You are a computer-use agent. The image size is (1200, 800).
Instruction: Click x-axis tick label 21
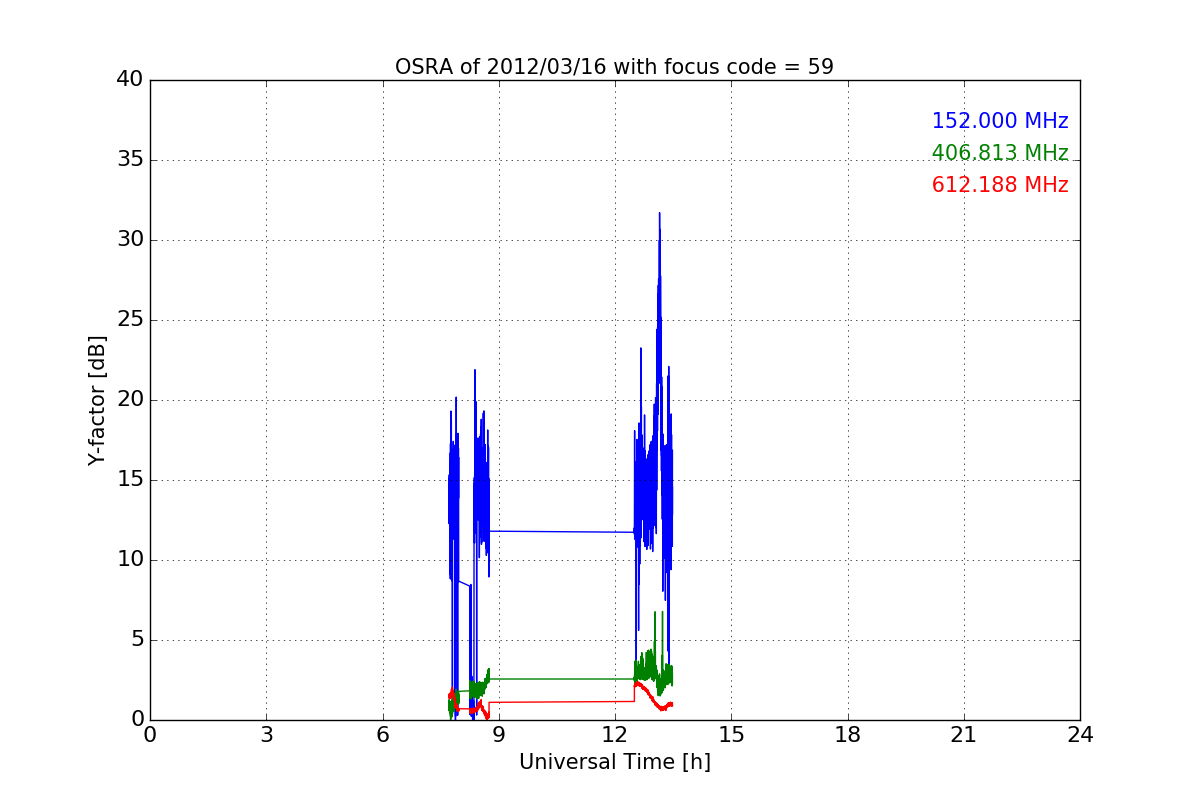point(964,734)
